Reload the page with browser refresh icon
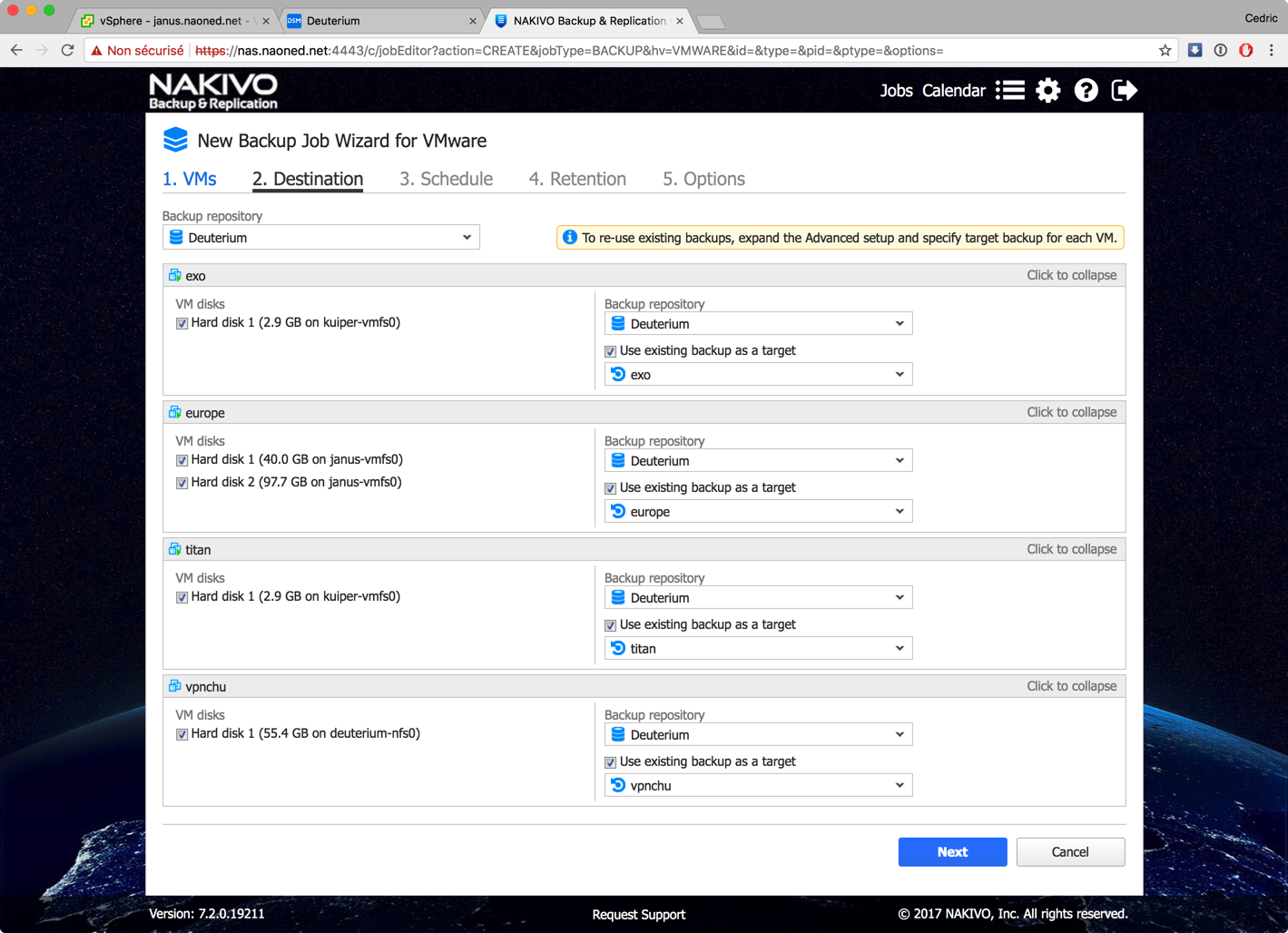This screenshot has height=933, width=1288. pos(67,51)
